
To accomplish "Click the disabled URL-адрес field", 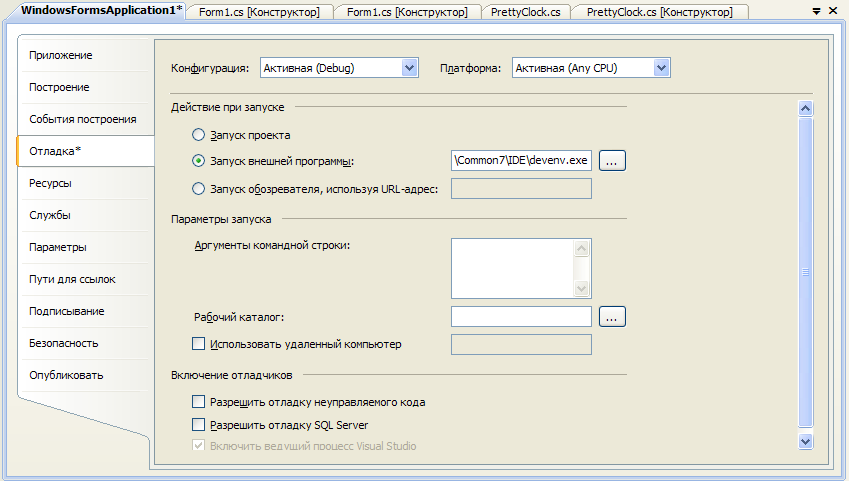I will [x=521, y=188].
